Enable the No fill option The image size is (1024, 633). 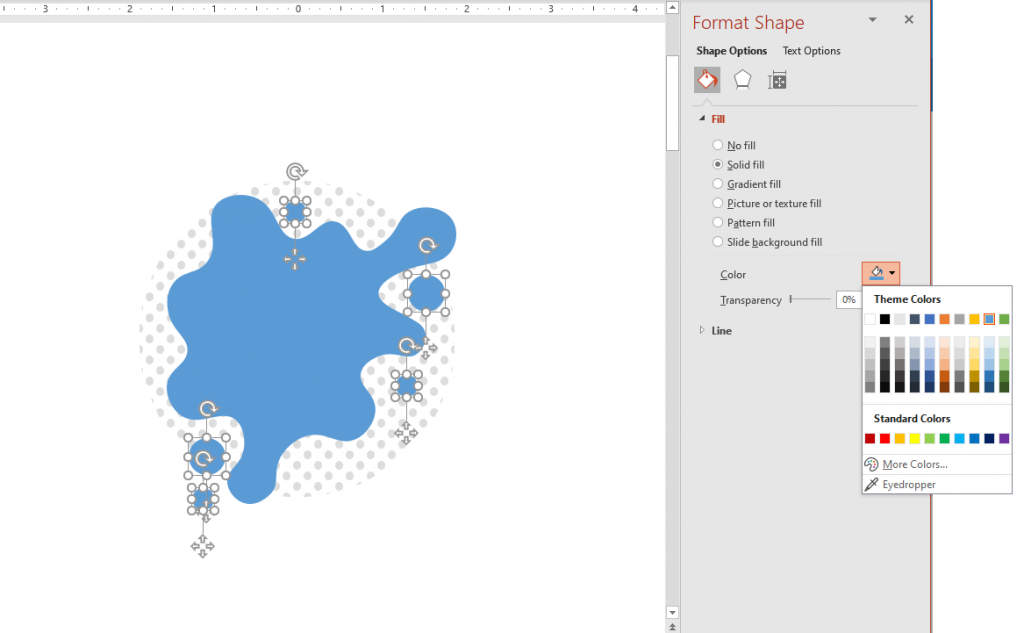click(x=717, y=145)
